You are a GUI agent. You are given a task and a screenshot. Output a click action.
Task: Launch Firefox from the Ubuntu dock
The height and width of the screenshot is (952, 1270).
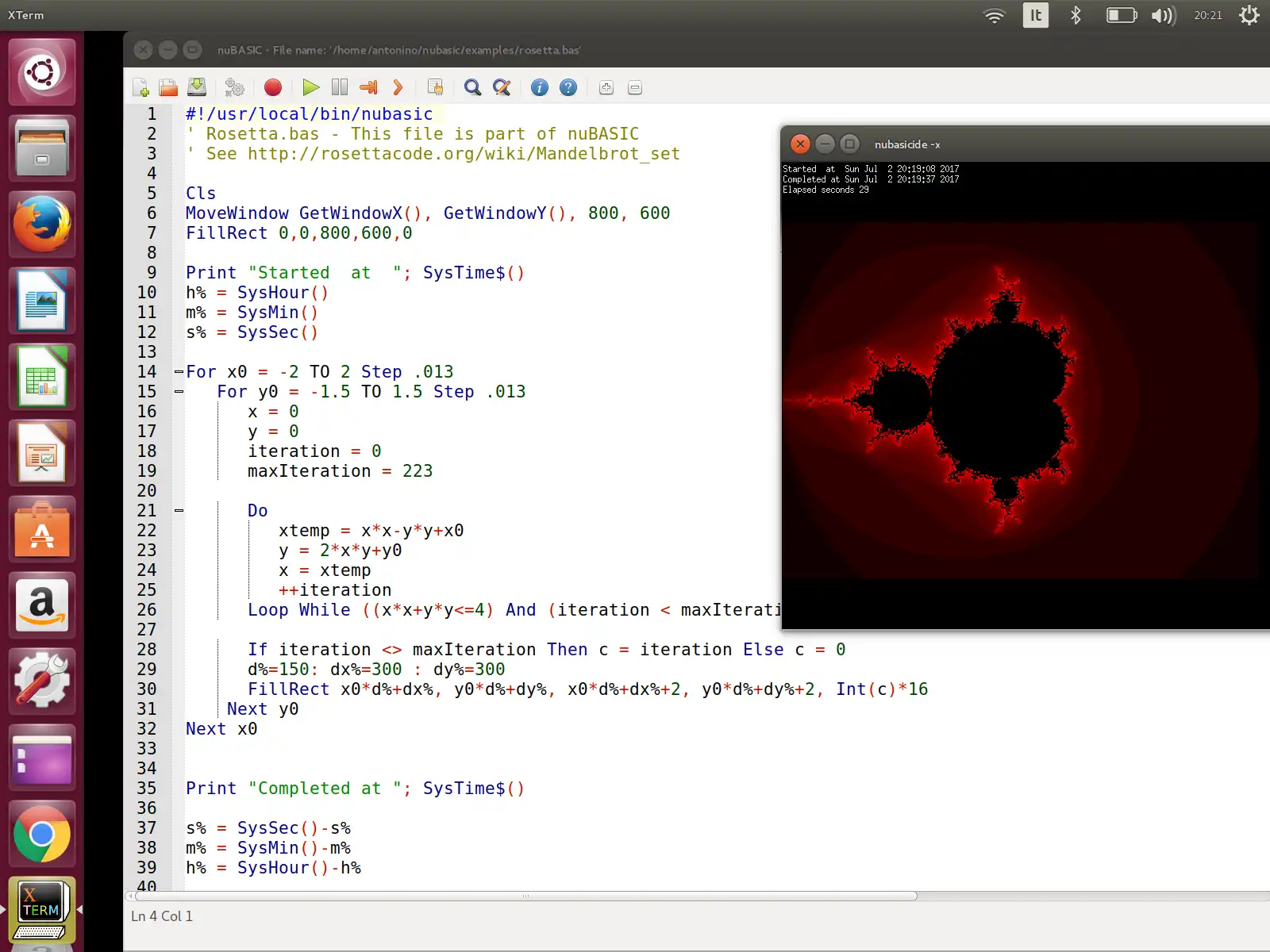click(x=42, y=224)
